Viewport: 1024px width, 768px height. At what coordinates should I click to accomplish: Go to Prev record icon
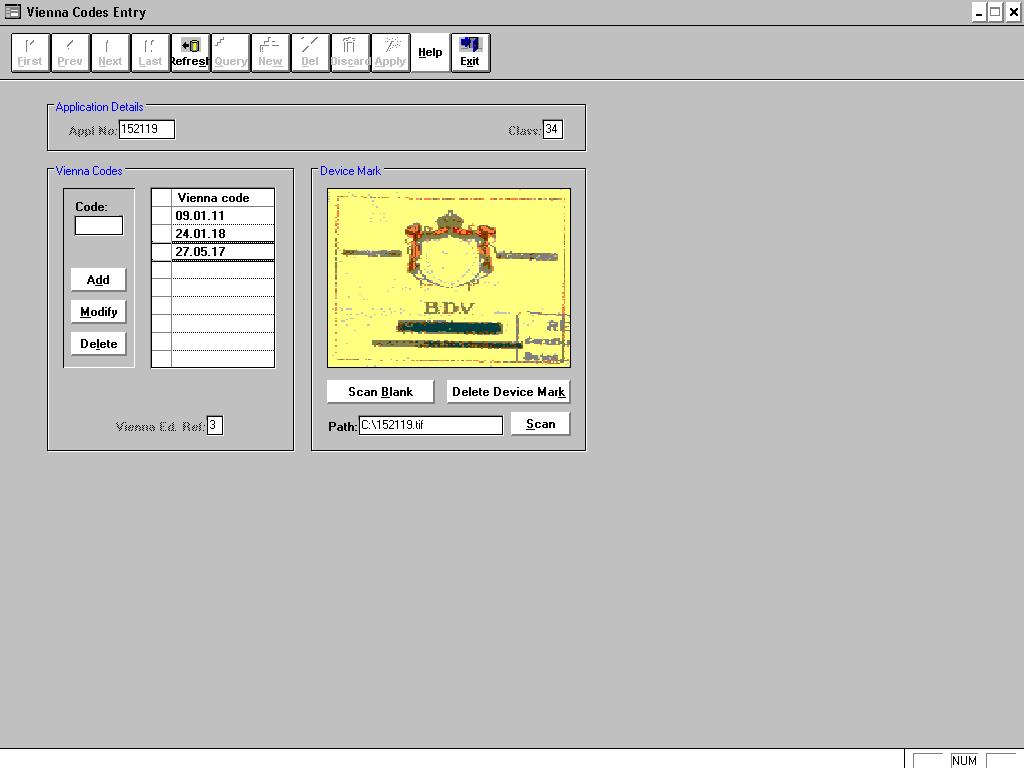70,52
